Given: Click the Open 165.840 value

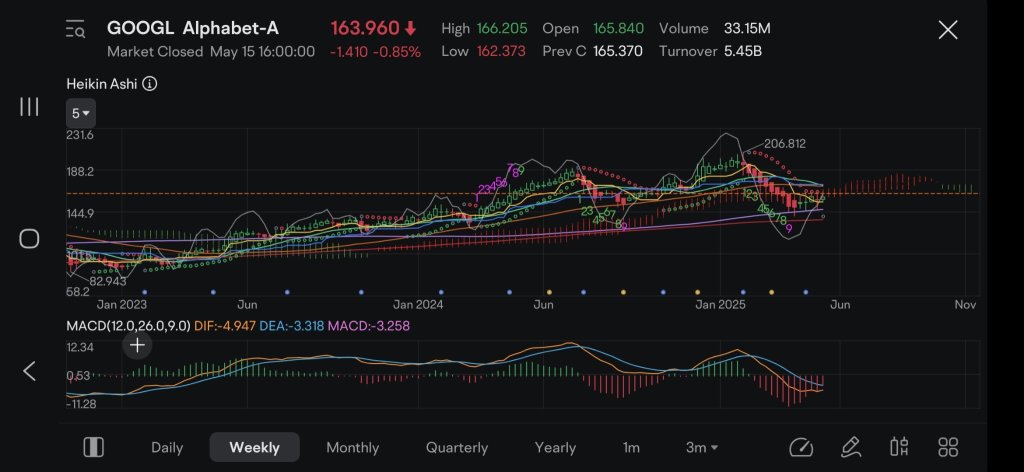Looking at the screenshot, I should click(618, 29).
